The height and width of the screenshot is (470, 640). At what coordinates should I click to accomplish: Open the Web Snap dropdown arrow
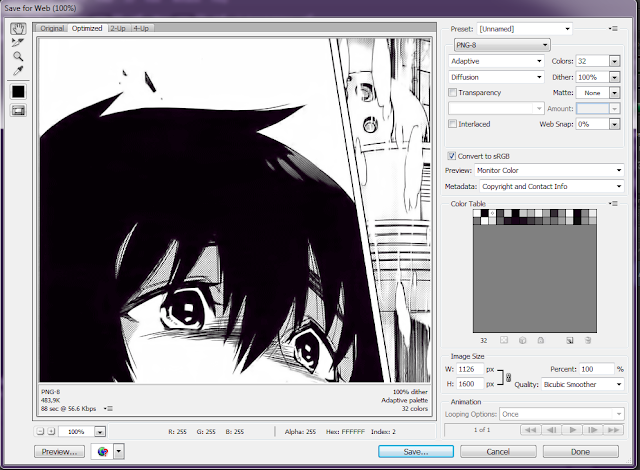pos(614,124)
